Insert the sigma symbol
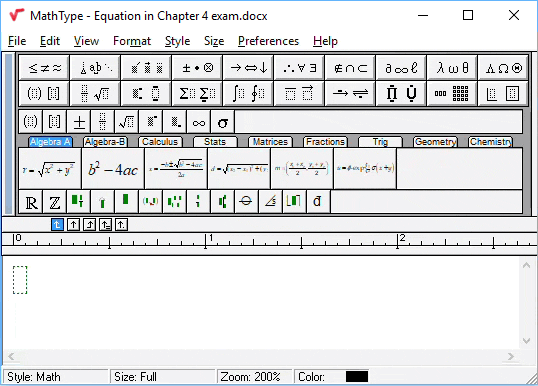This screenshot has height=386, width=538. pyautogui.click(x=223, y=122)
